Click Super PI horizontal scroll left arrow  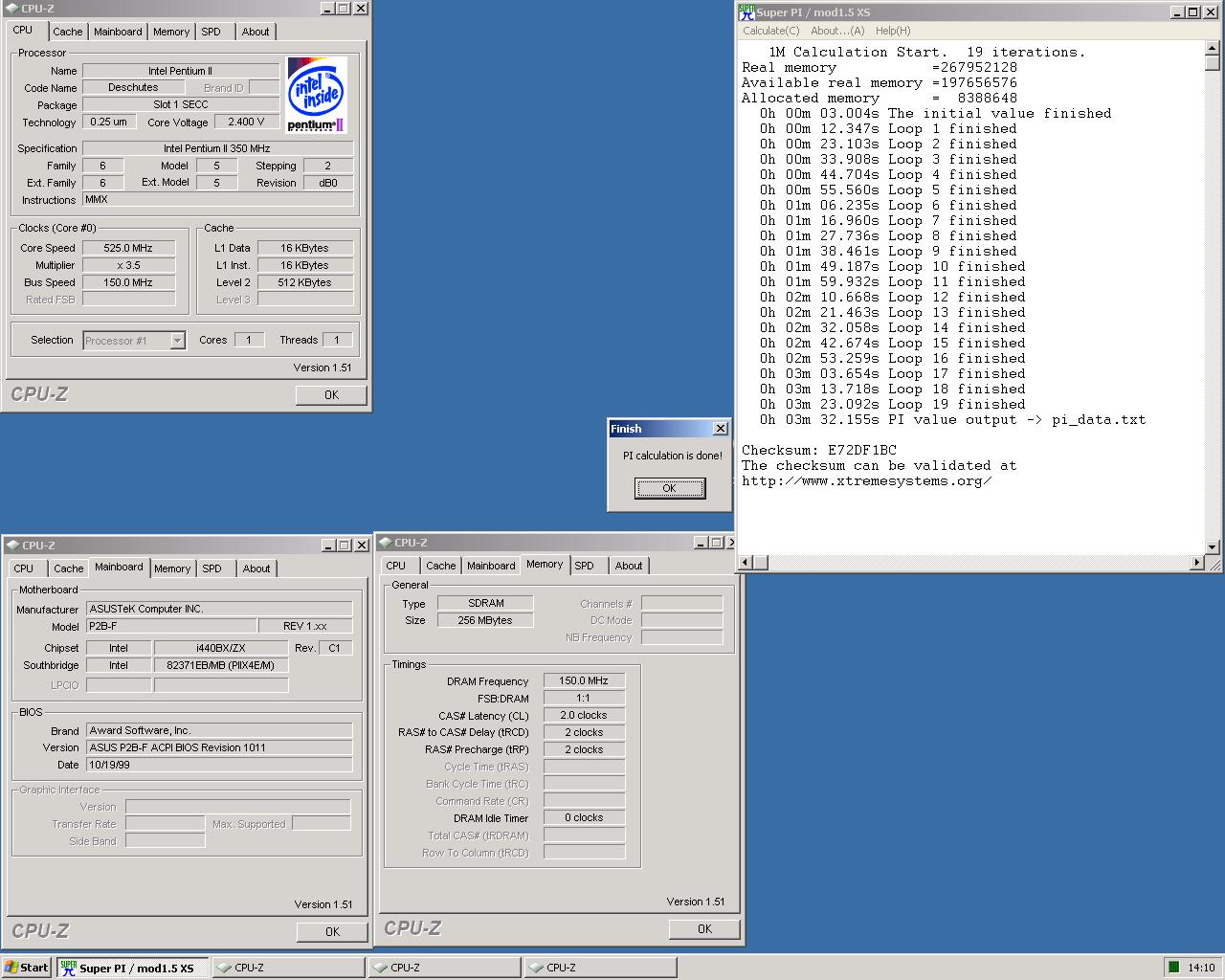coord(746,563)
